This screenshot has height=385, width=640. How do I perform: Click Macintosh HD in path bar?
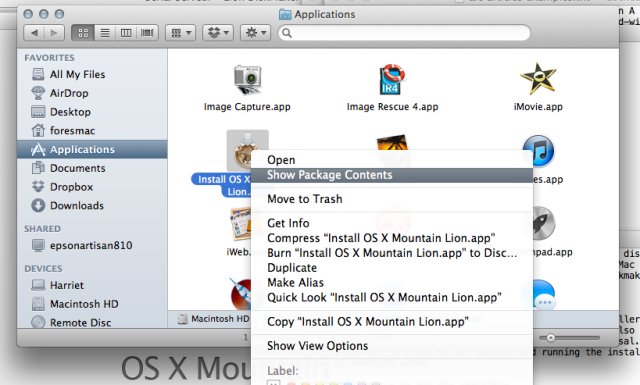[213, 319]
